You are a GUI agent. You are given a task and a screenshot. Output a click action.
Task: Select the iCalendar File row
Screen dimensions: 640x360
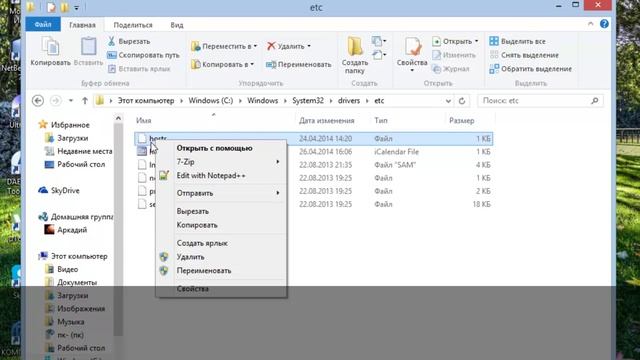coord(313,151)
